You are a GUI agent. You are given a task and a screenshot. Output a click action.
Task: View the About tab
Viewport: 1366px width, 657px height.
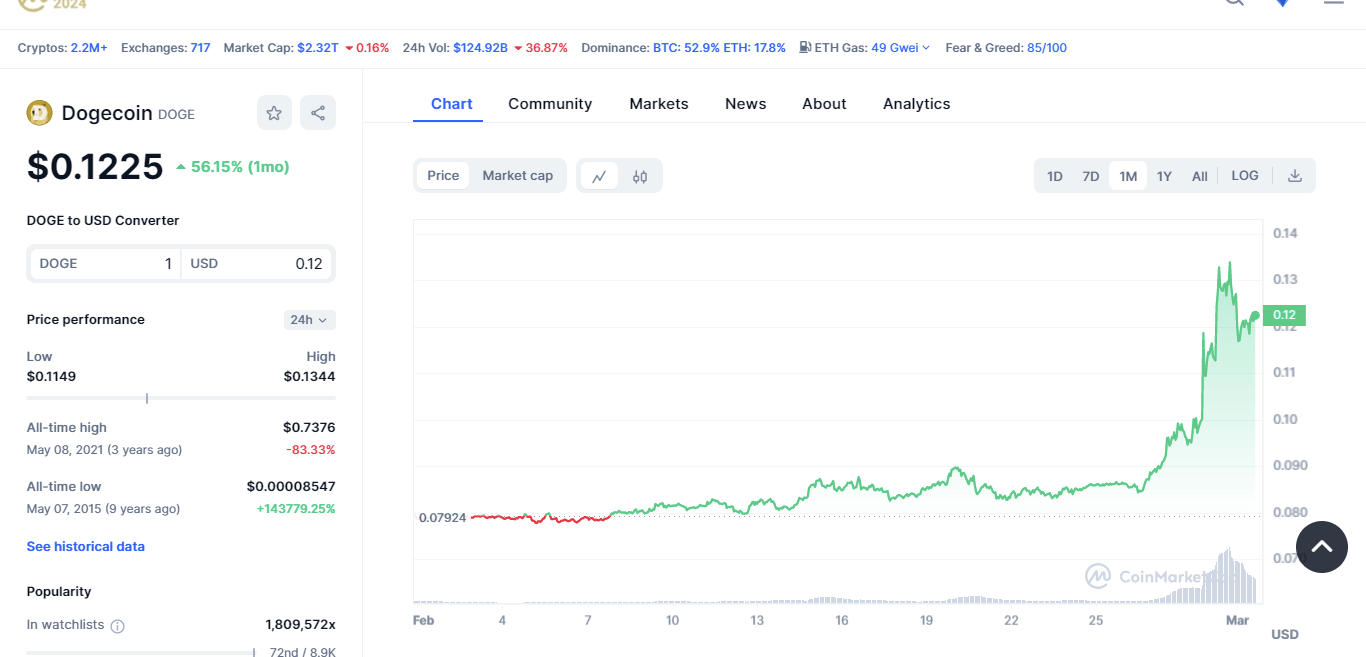click(824, 104)
